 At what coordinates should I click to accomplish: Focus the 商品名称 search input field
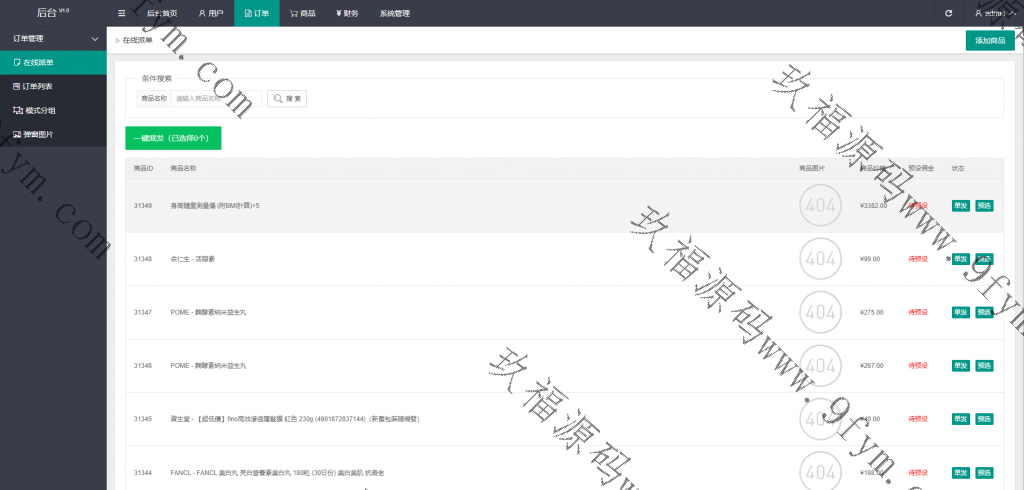coord(215,99)
